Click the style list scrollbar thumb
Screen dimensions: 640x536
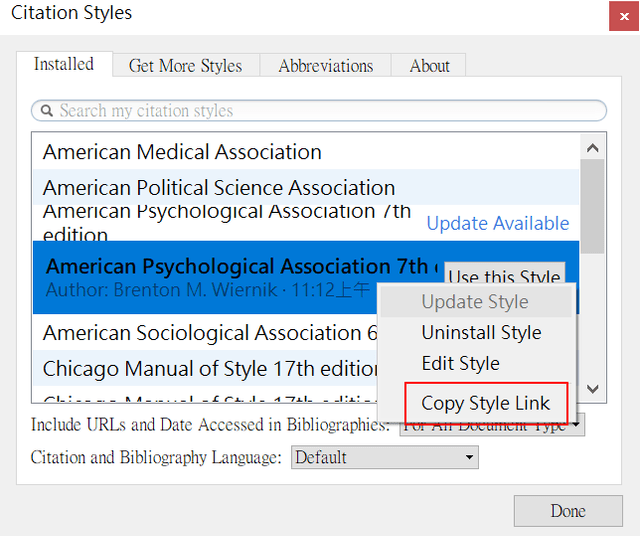click(x=593, y=206)
